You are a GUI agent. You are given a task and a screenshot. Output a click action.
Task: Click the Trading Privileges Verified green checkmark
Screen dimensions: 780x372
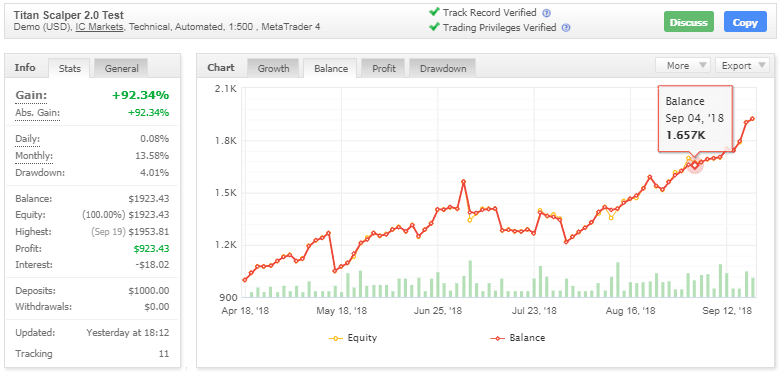[434, 27]
